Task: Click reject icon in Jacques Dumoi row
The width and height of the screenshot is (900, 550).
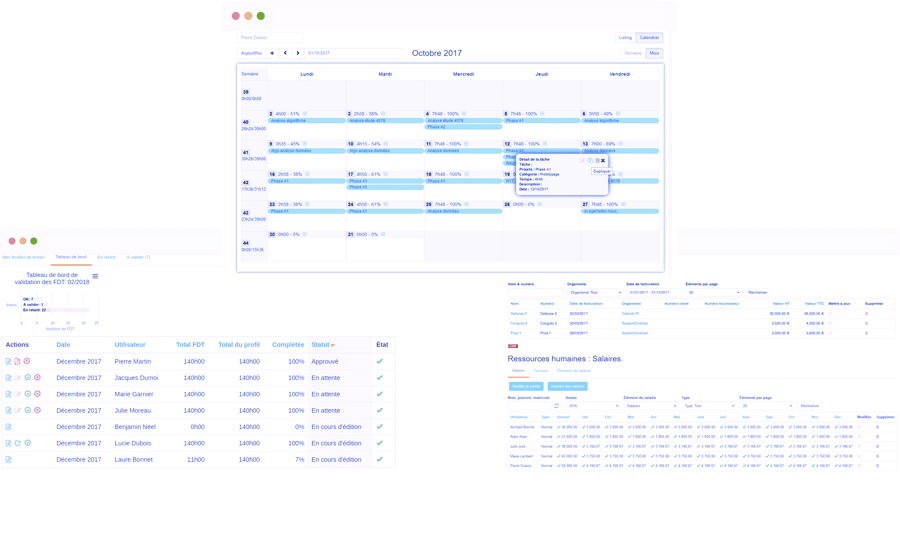Action: coord(37,378)
